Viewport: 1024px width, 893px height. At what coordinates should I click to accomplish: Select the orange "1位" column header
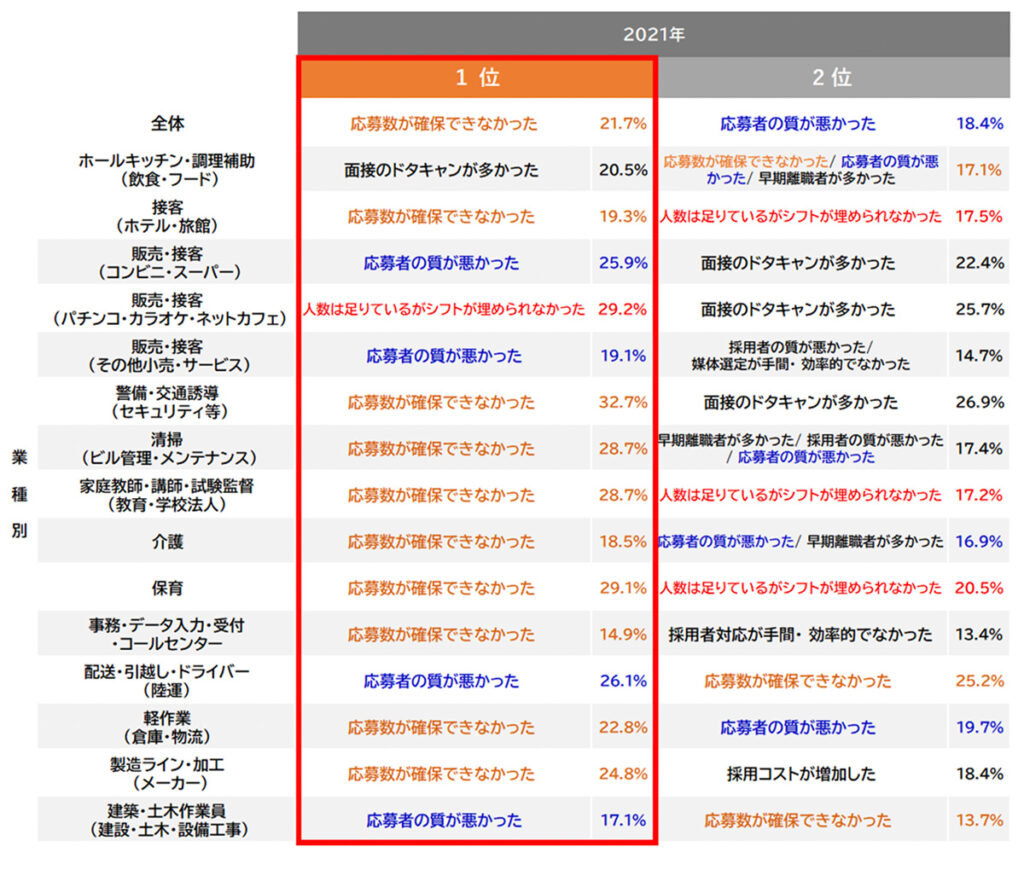477,77
